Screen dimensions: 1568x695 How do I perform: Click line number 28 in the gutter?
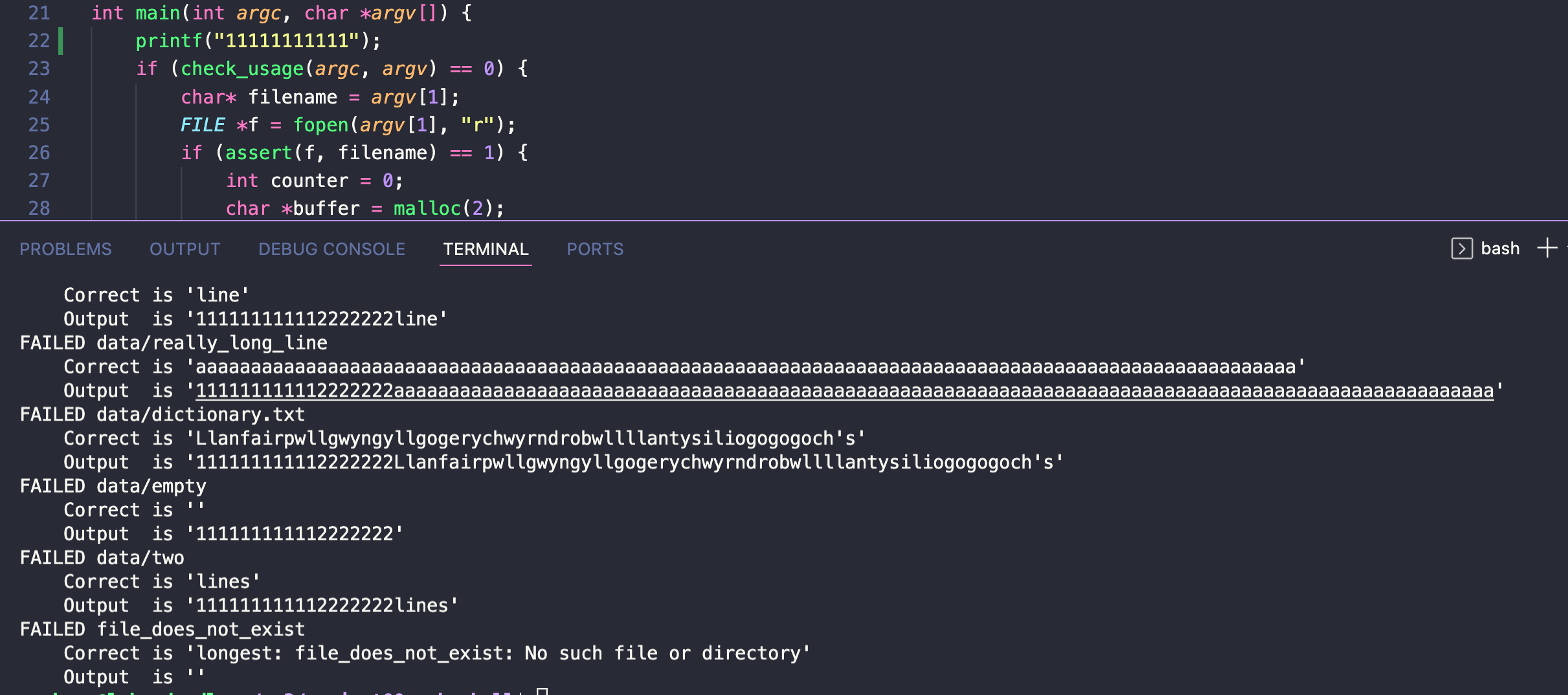[x=39, y=208]
